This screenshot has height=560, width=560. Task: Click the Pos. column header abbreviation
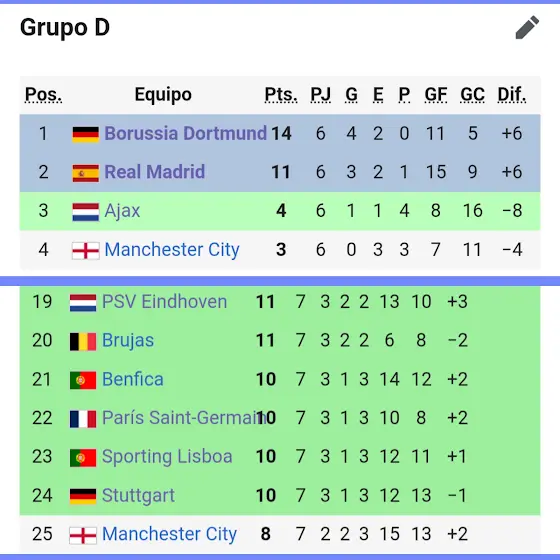(43, 95)
